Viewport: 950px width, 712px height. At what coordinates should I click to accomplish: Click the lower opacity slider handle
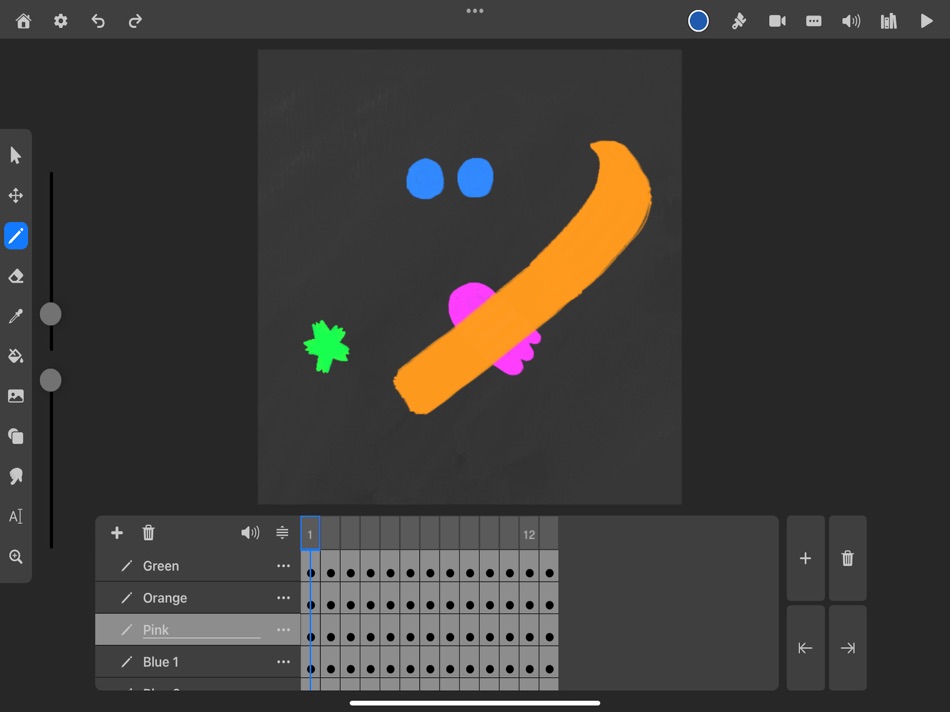coord(50,380)
